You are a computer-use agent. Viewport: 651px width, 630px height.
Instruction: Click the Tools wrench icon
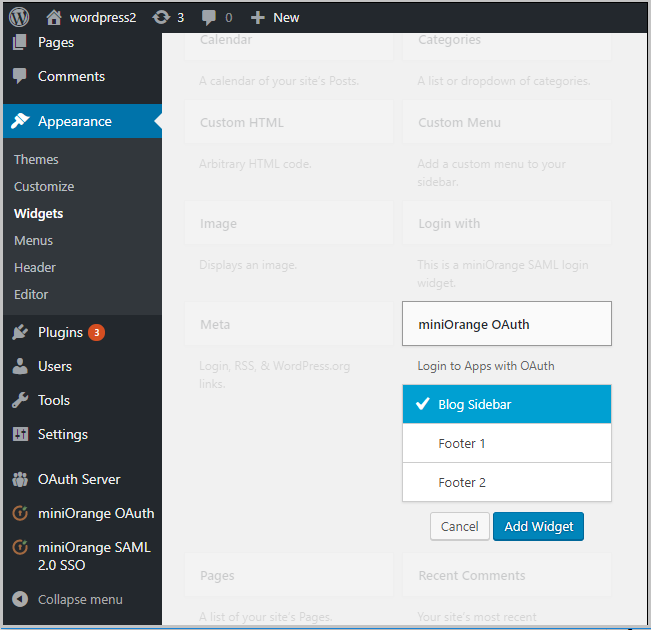[20, 400]
